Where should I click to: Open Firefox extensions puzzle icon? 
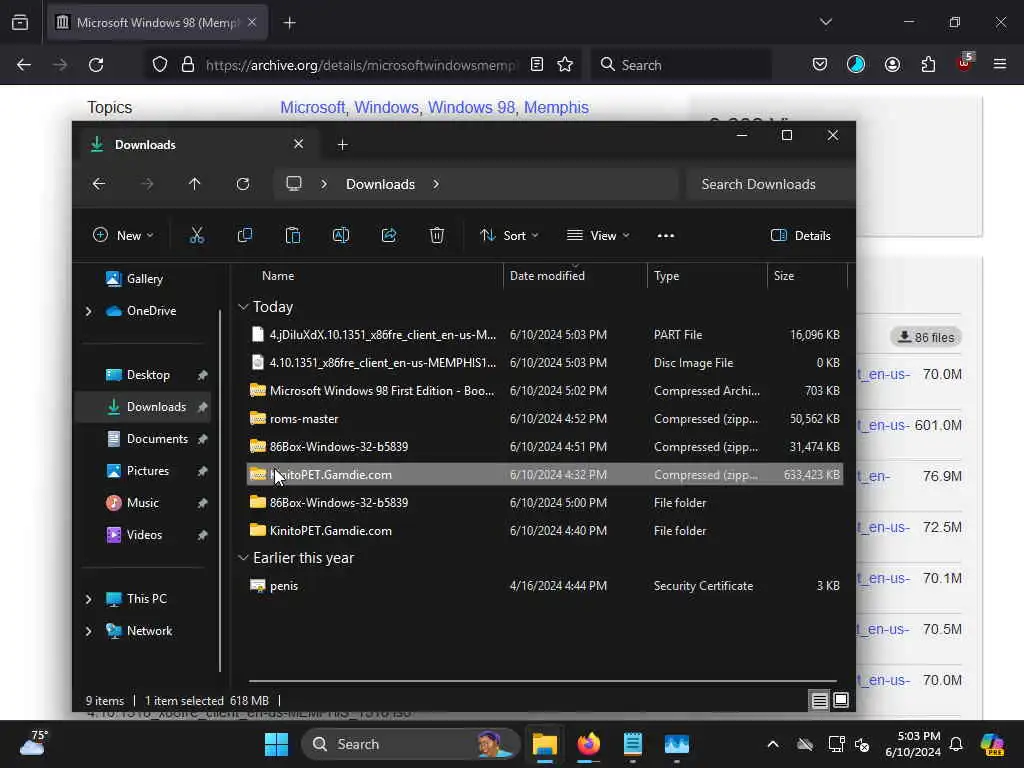coord(928,64)
